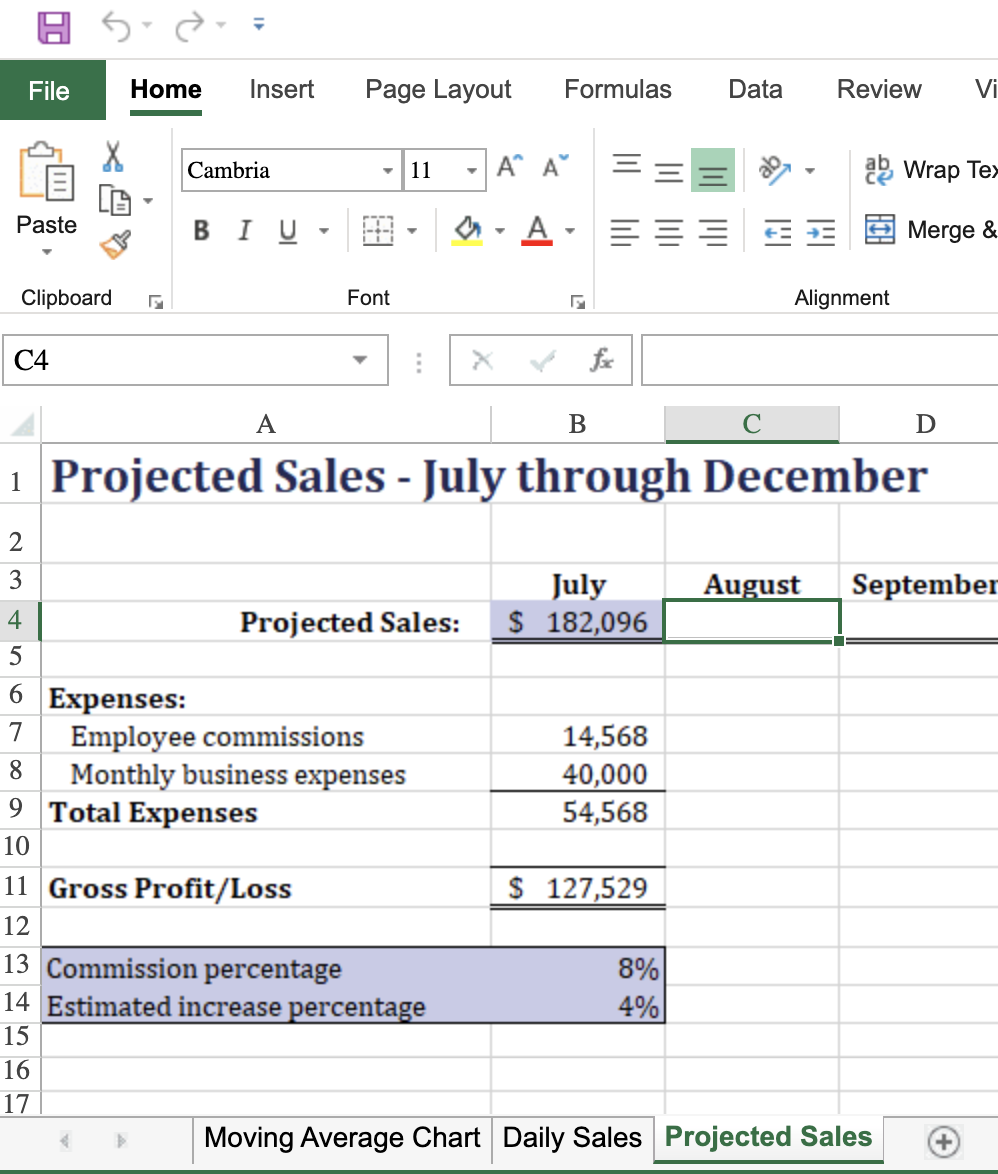
Task: Toggle Align Right horizontal alignment
Action: pos(713,232)
